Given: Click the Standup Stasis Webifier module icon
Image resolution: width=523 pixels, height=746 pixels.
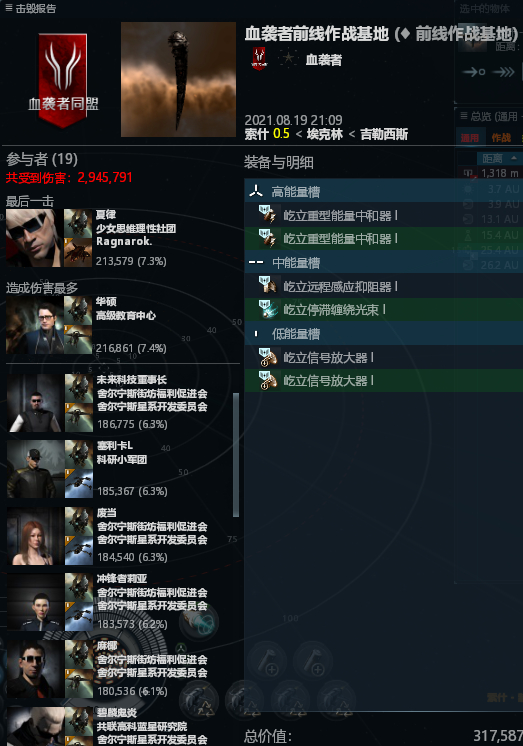Looking at the screenshot, I should 267,309.
